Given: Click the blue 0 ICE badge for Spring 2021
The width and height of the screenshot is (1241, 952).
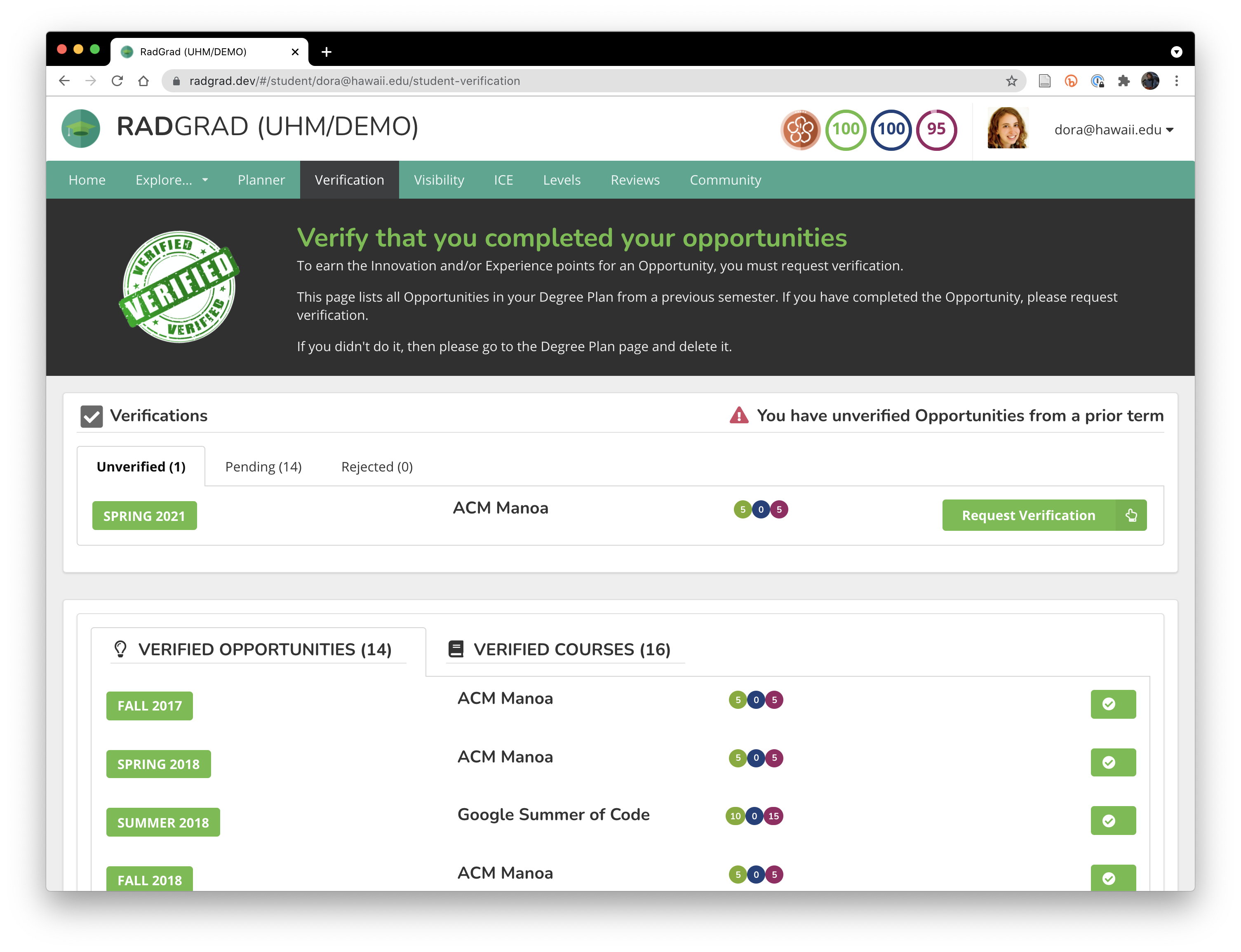Looking at the screenshot, I should pyautogui.click(x=761, y=509).
